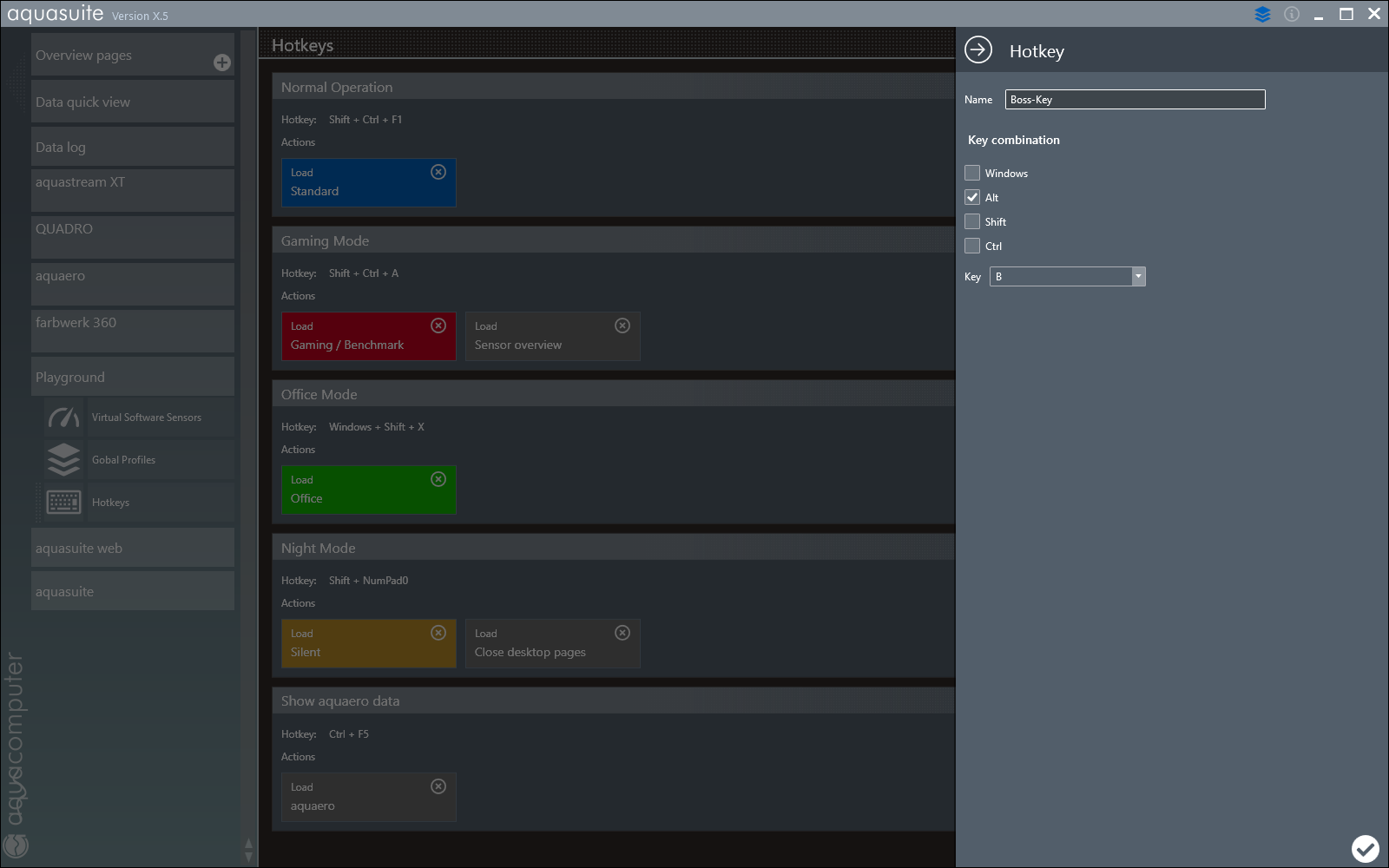
Task: Click the Show aquaero data header
Action: coord(614,700)
